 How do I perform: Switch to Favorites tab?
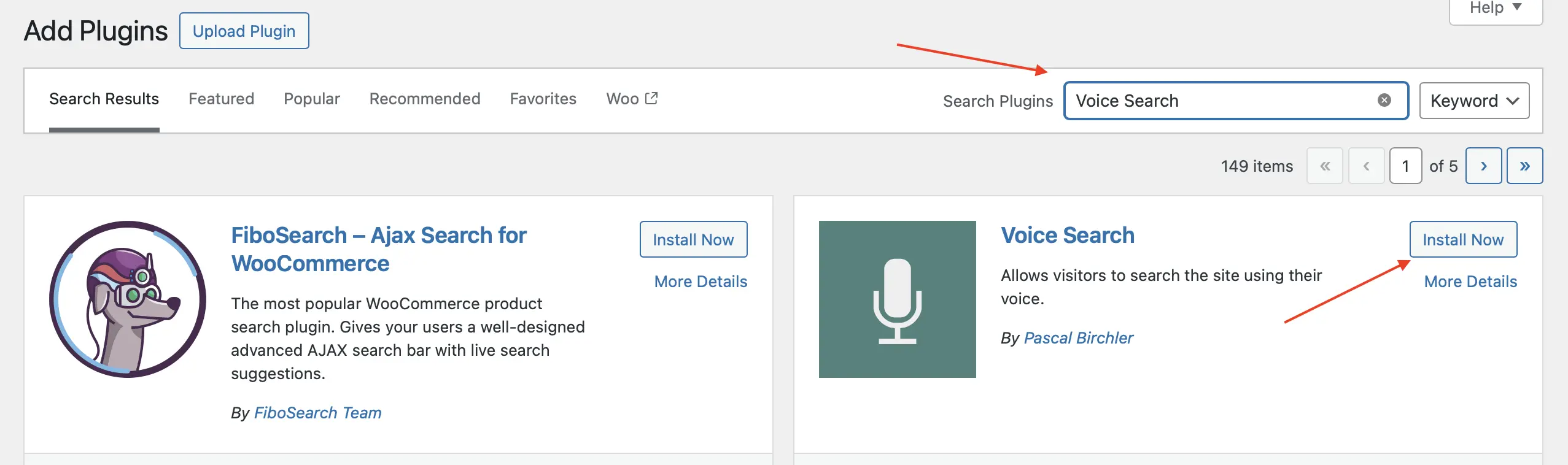click(543, 99)
